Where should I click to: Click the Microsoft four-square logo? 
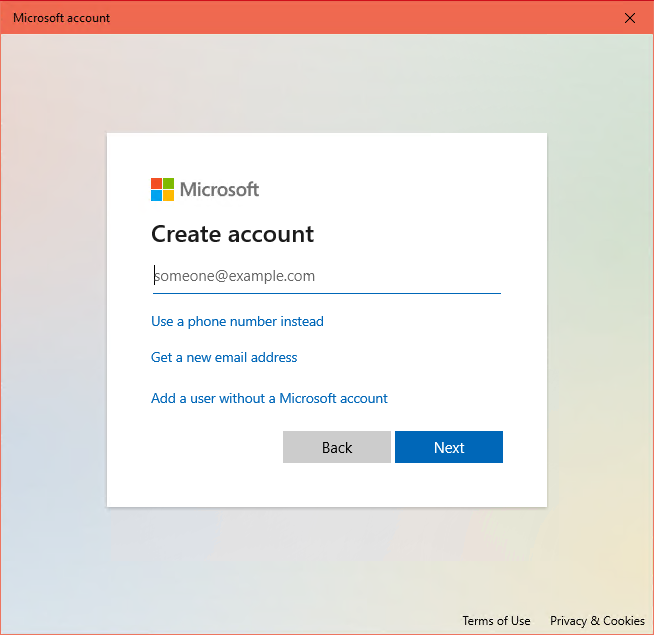[x=162, y=189]
